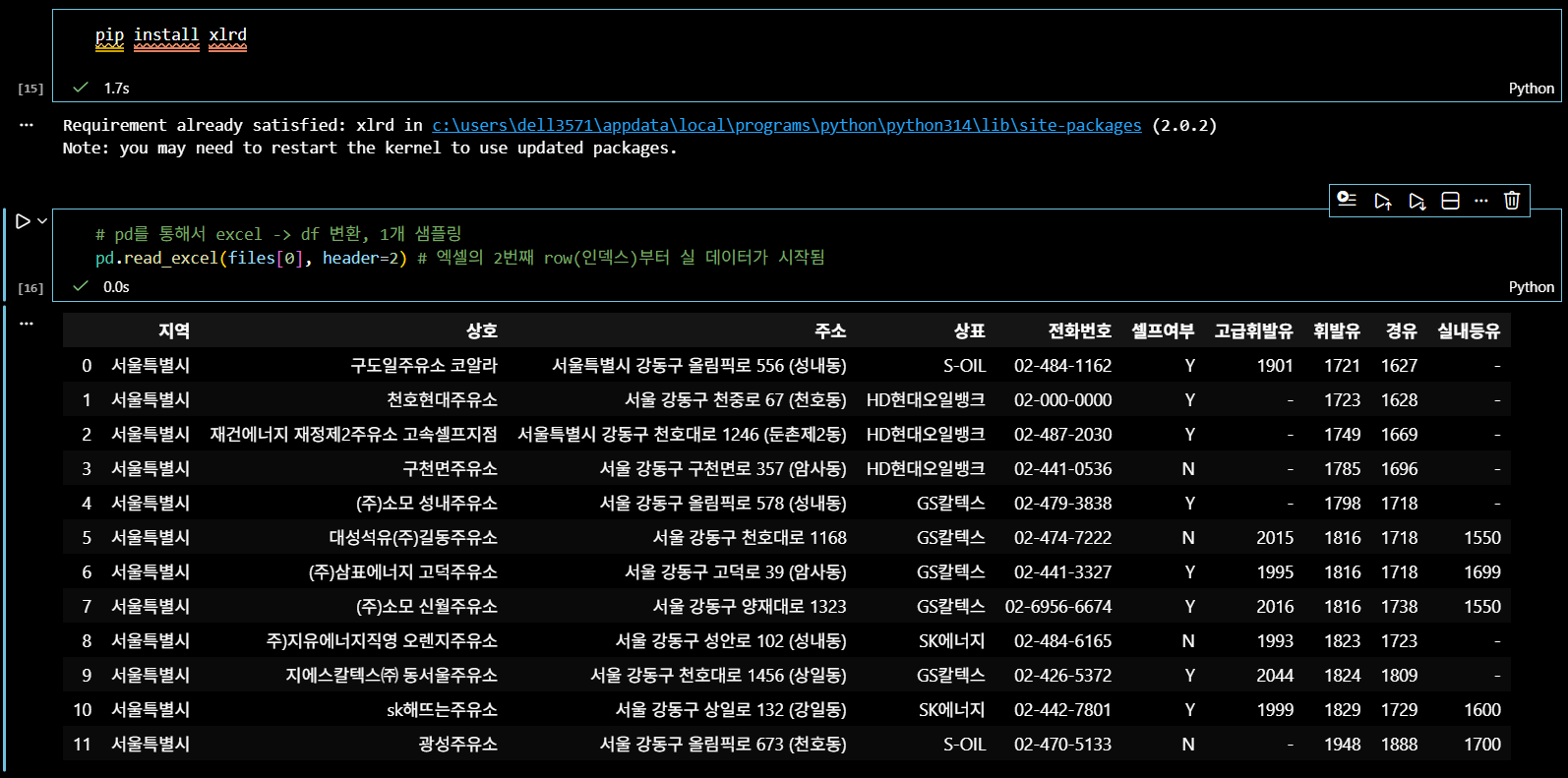This screenshot has width=1568, height=778.
Task: Click the 주소 column header
Action: [x=830, y=331]
